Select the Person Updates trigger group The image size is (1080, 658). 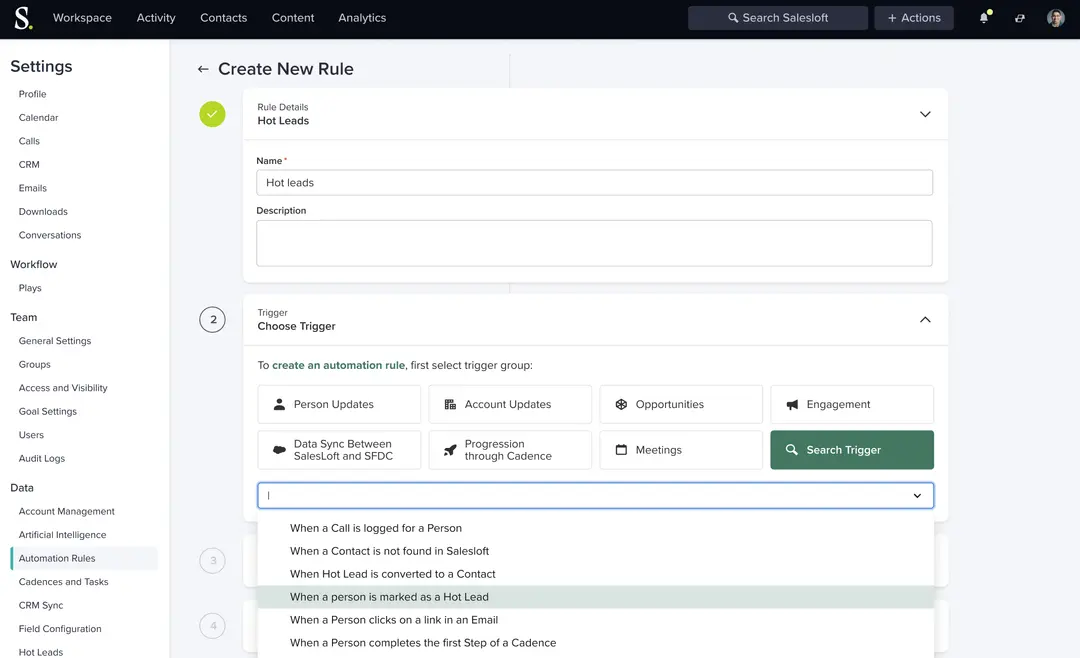click(x=339, y=404)
